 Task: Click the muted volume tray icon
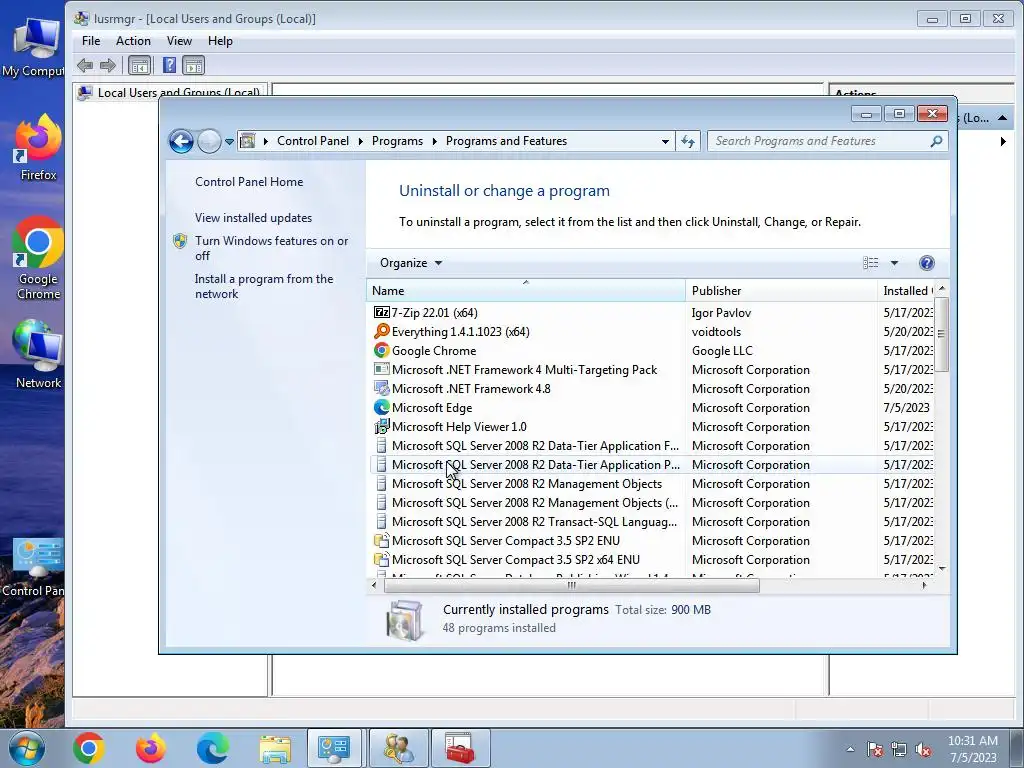tap(923, 749)
